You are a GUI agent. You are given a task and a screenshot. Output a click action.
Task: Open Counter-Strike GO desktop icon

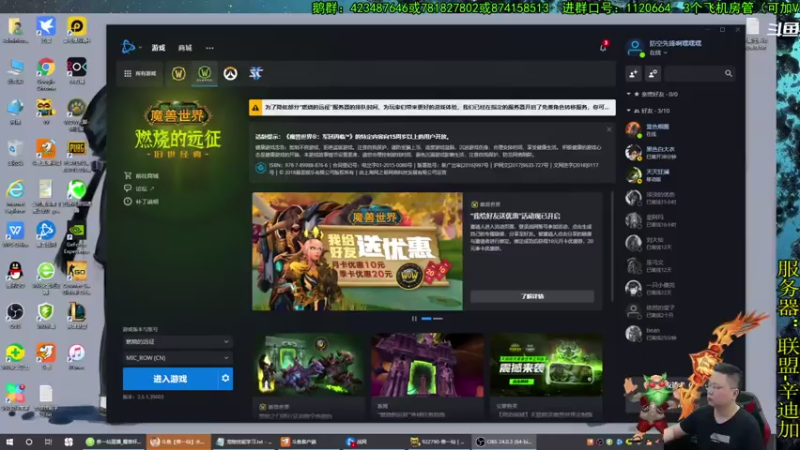[77, 278]
